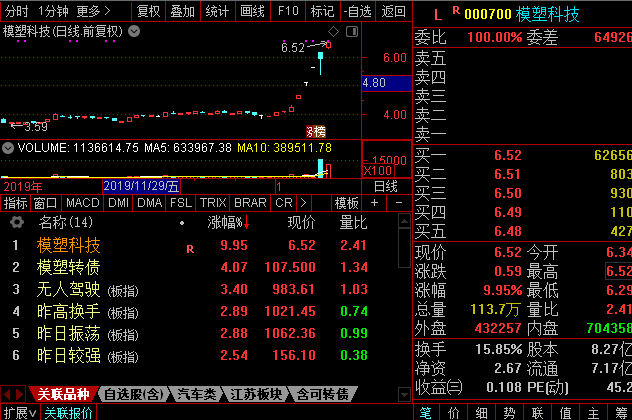The width and height of the screenshot is (632, 420).
Task: Sort by 现价 column header
Action: tap(301, 222)
